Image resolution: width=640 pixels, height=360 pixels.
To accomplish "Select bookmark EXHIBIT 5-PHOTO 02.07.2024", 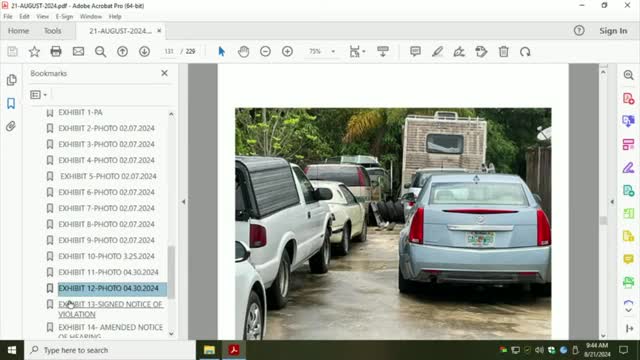I will coord(108,176).
